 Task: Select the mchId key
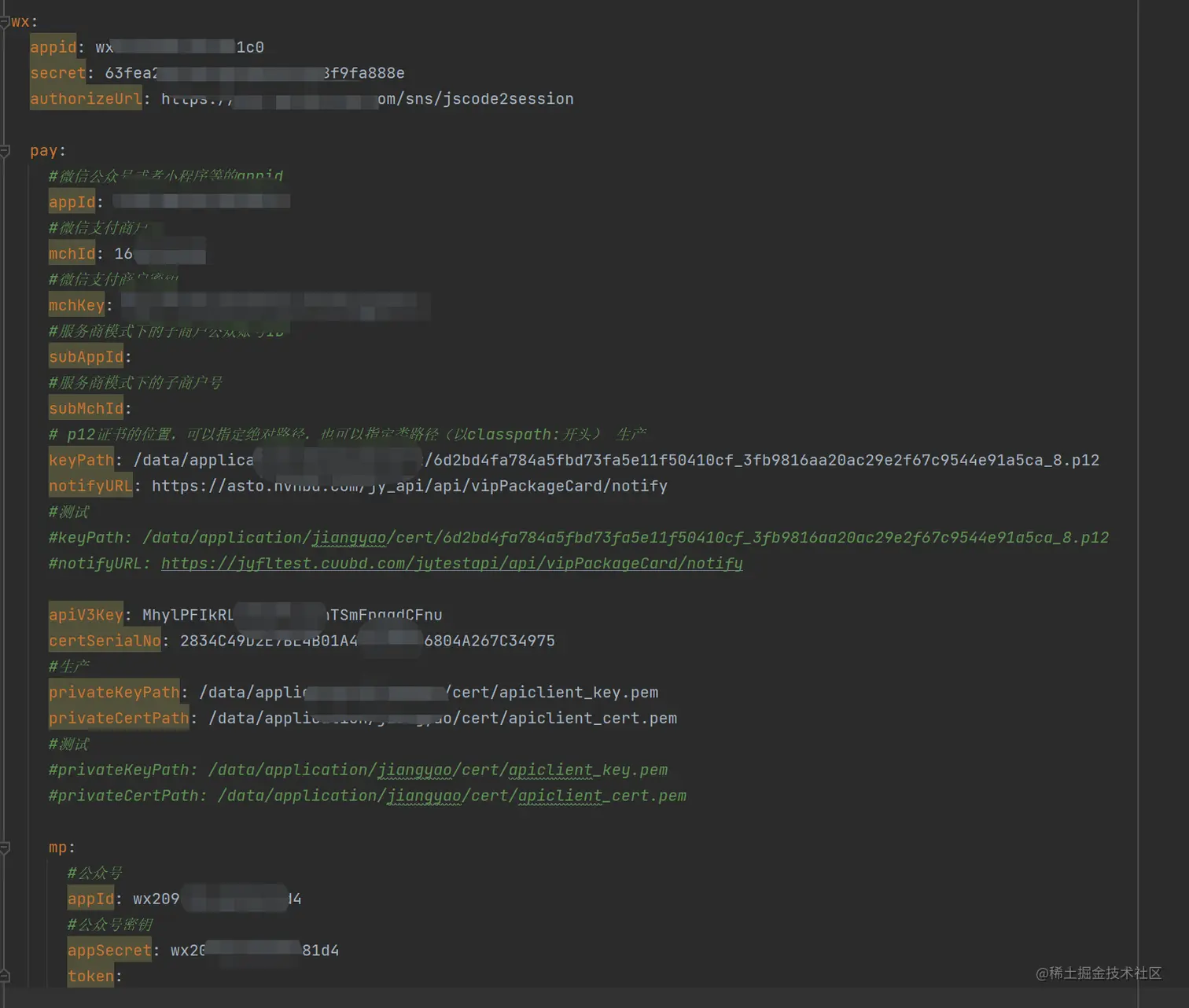point(72,254)
